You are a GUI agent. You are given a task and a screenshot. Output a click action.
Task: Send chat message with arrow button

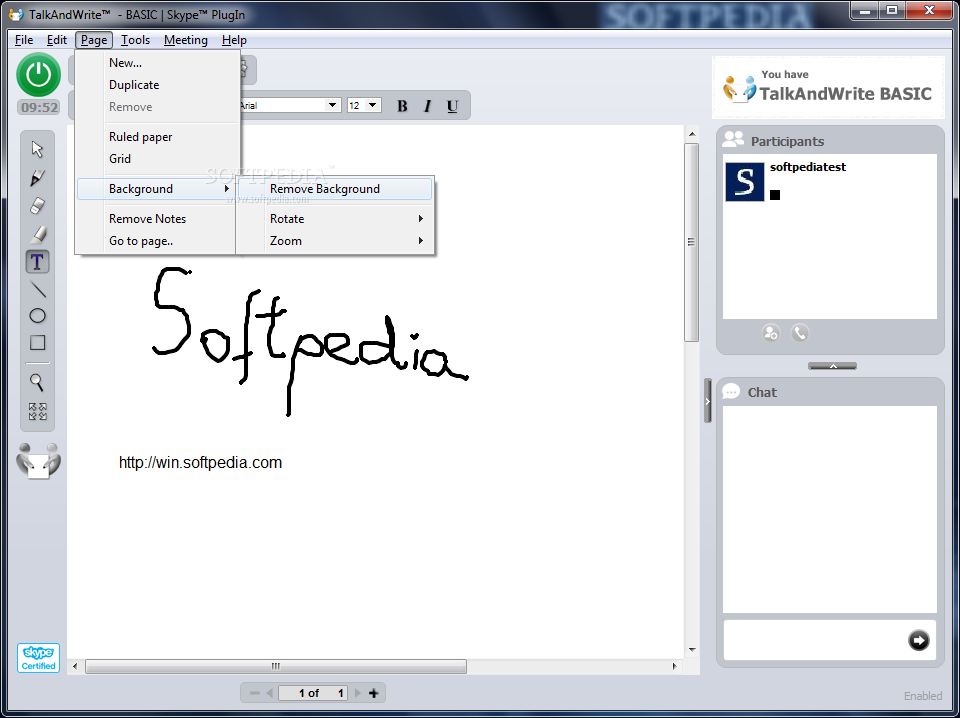coord(918,640)
